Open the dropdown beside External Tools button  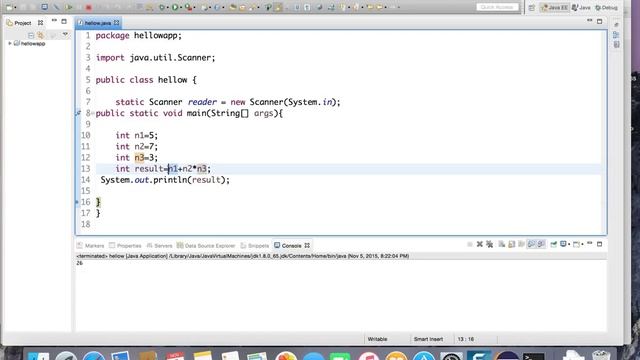pos(194,7)
